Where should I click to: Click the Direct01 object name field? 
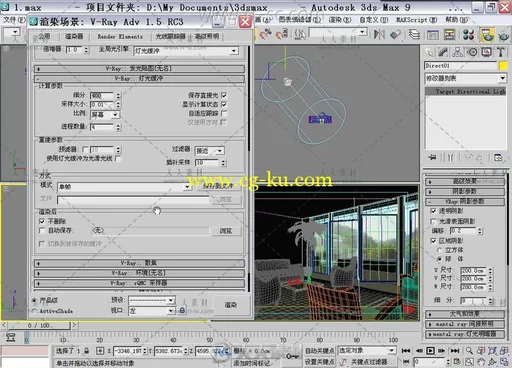[x=461, y=66]
